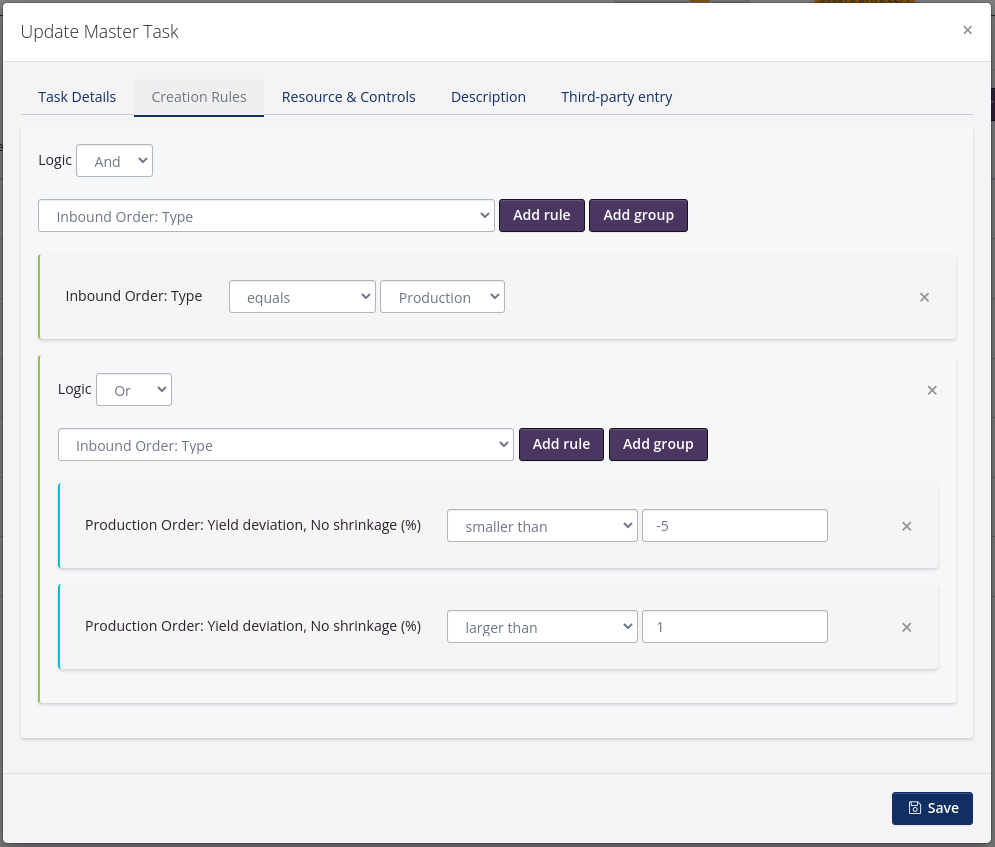995x847 pixels.
Task: Switch to the Task Details tab
Action: point(77,97)
